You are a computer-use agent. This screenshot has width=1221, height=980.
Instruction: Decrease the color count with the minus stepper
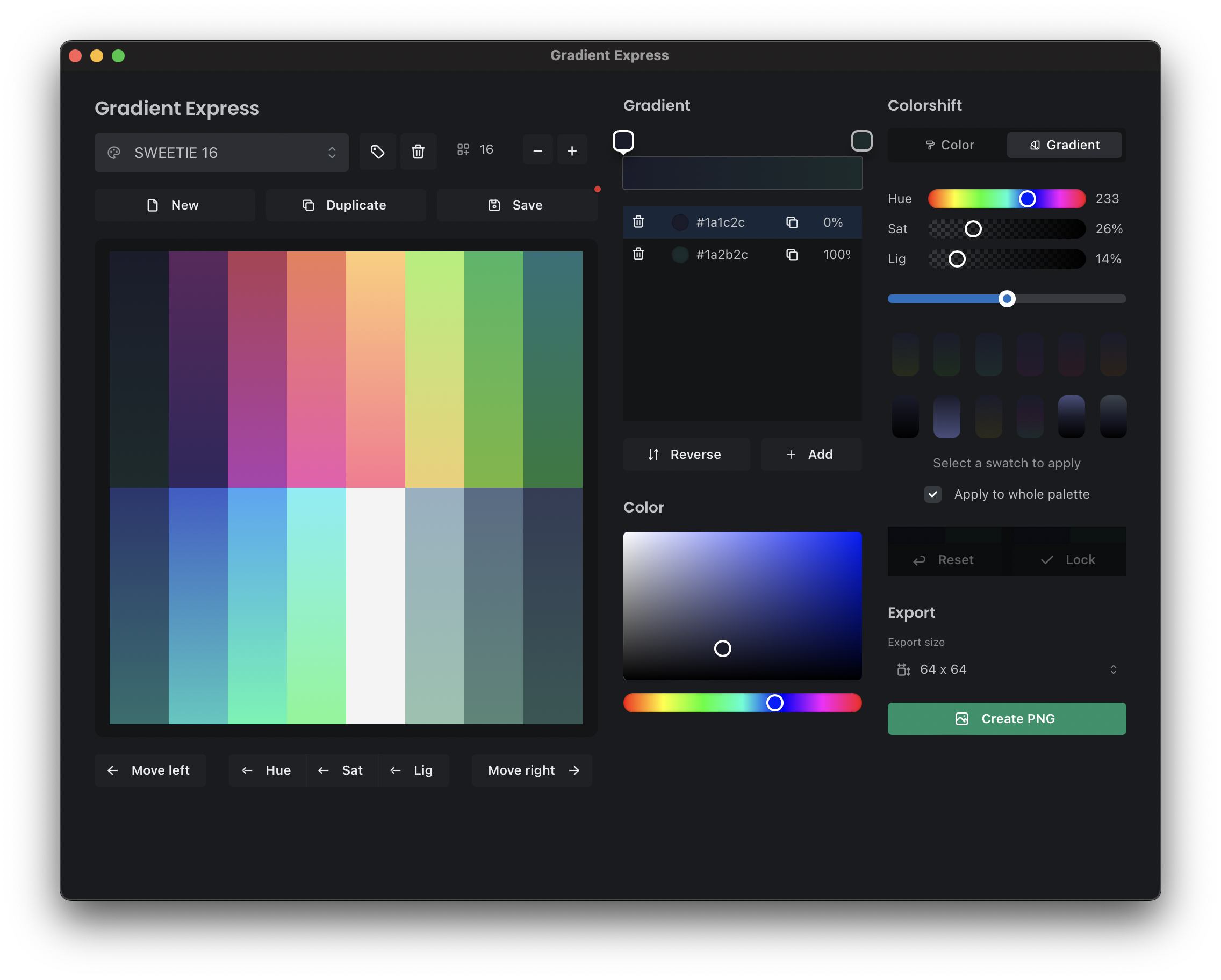pyautogui.click(x=537, y=149)
